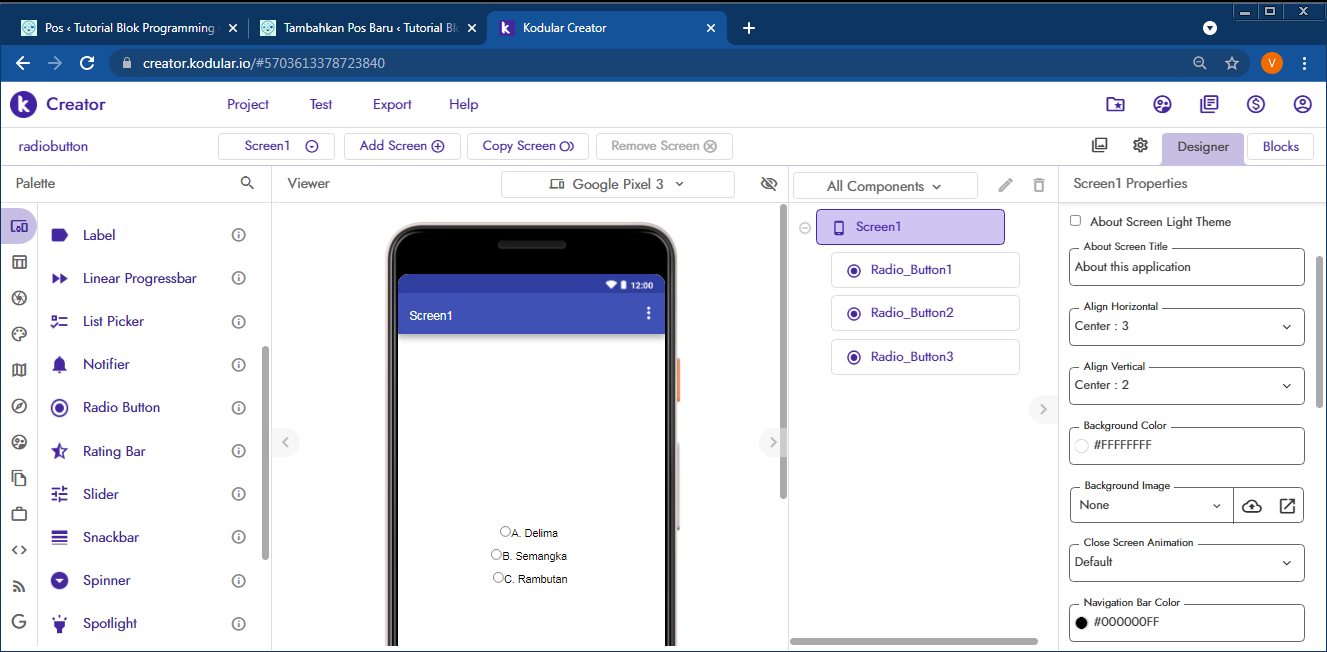Click the Copy Screen button
The width and height of the screenshot is (1327, 652).
click(x=527, y=146)
